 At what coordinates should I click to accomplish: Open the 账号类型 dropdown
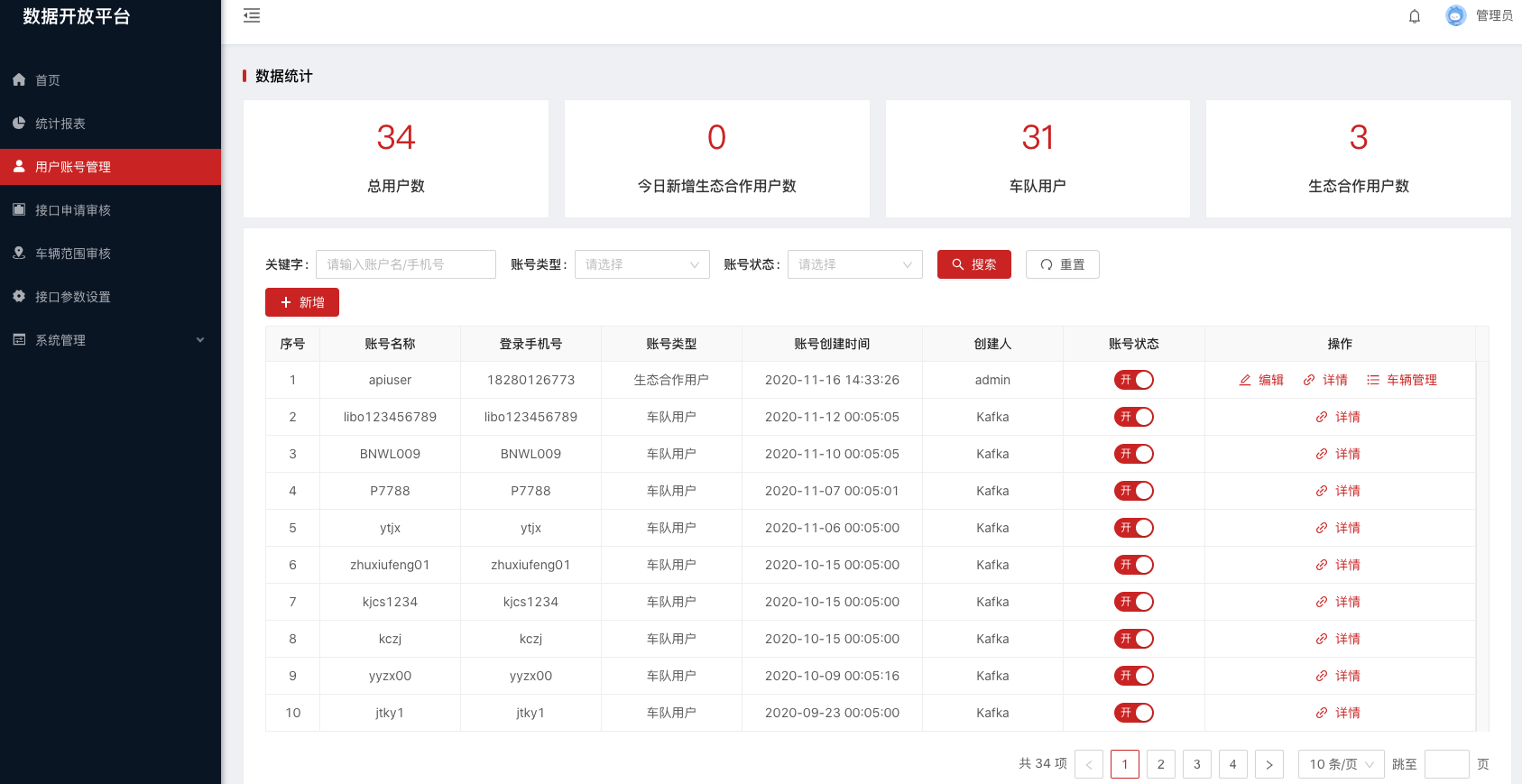point(641,264)
